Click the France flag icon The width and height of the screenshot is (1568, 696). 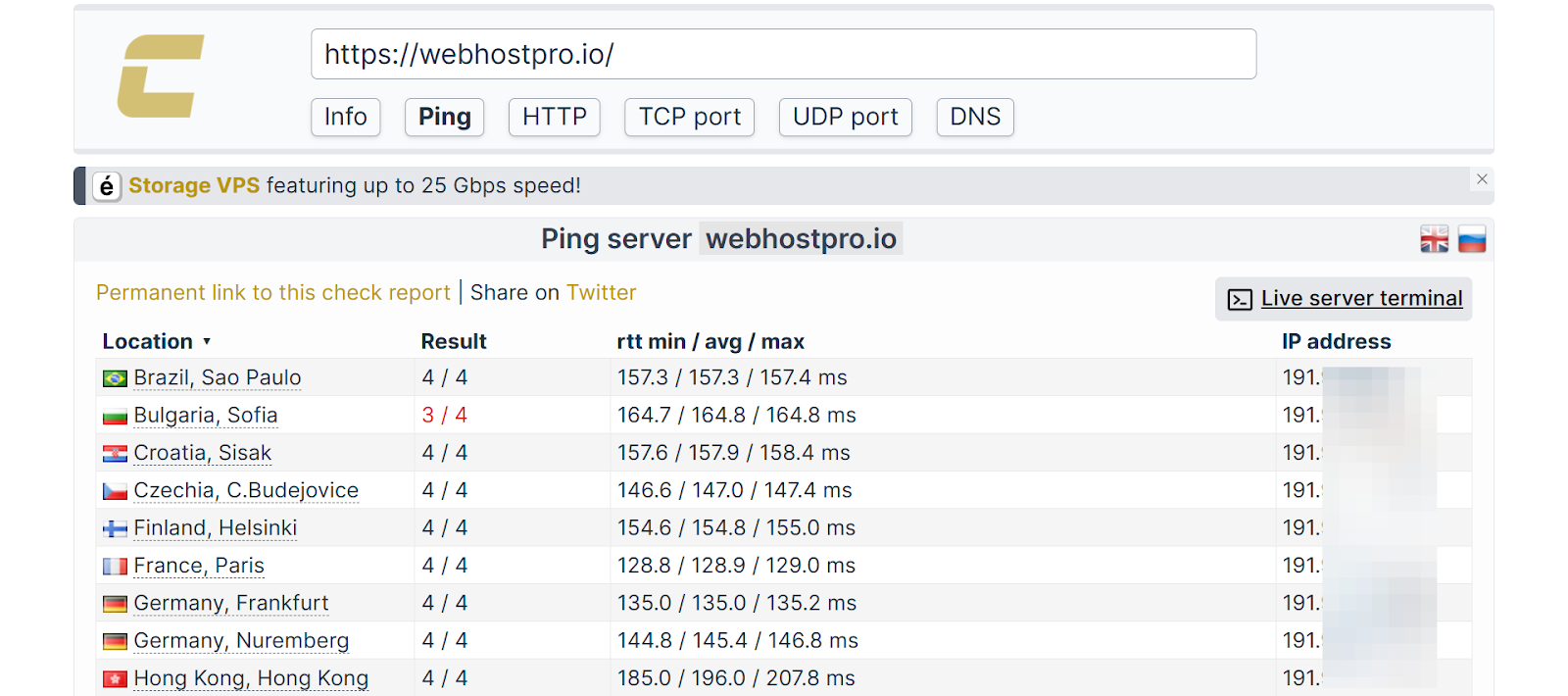tap(115, 567)
